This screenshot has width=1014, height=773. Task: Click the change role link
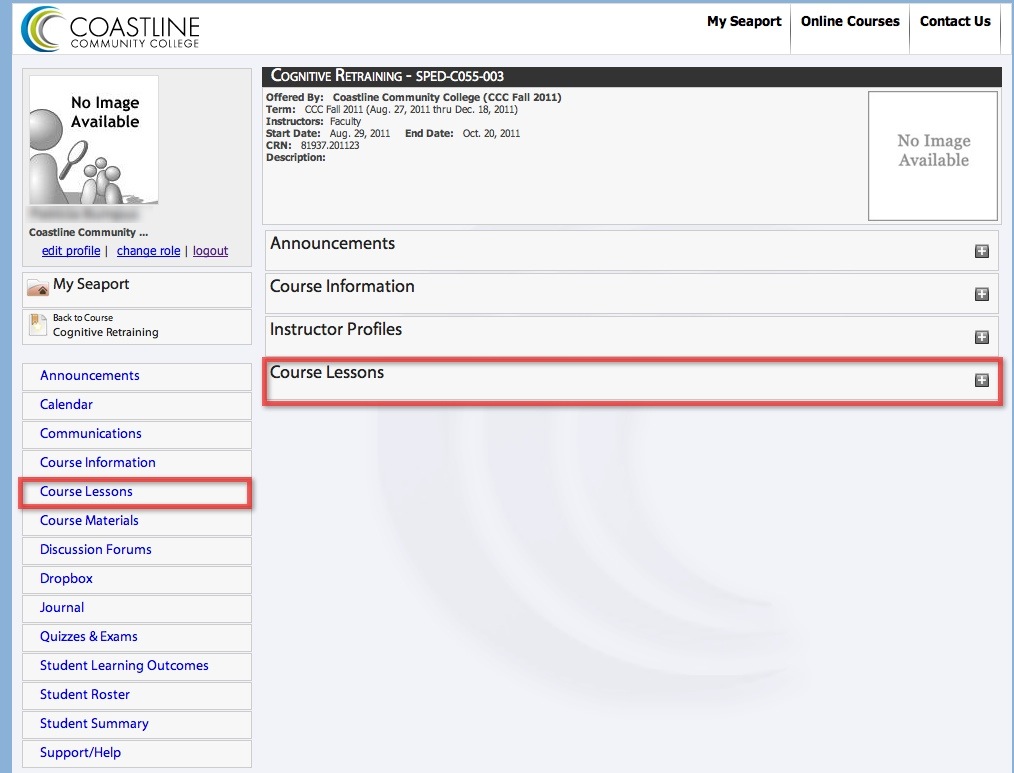148,251
